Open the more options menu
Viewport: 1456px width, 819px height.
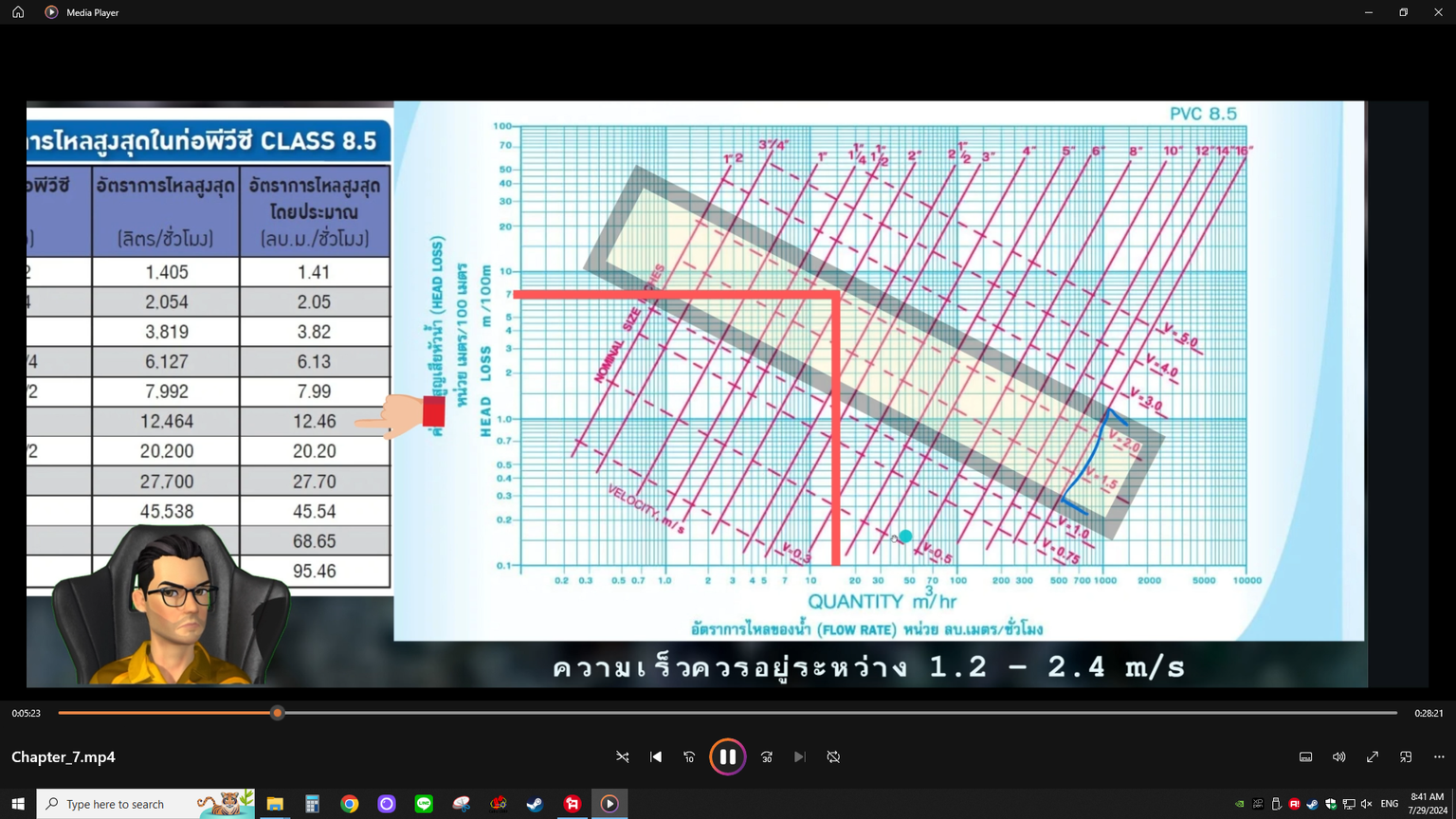tap(1439, 757)
